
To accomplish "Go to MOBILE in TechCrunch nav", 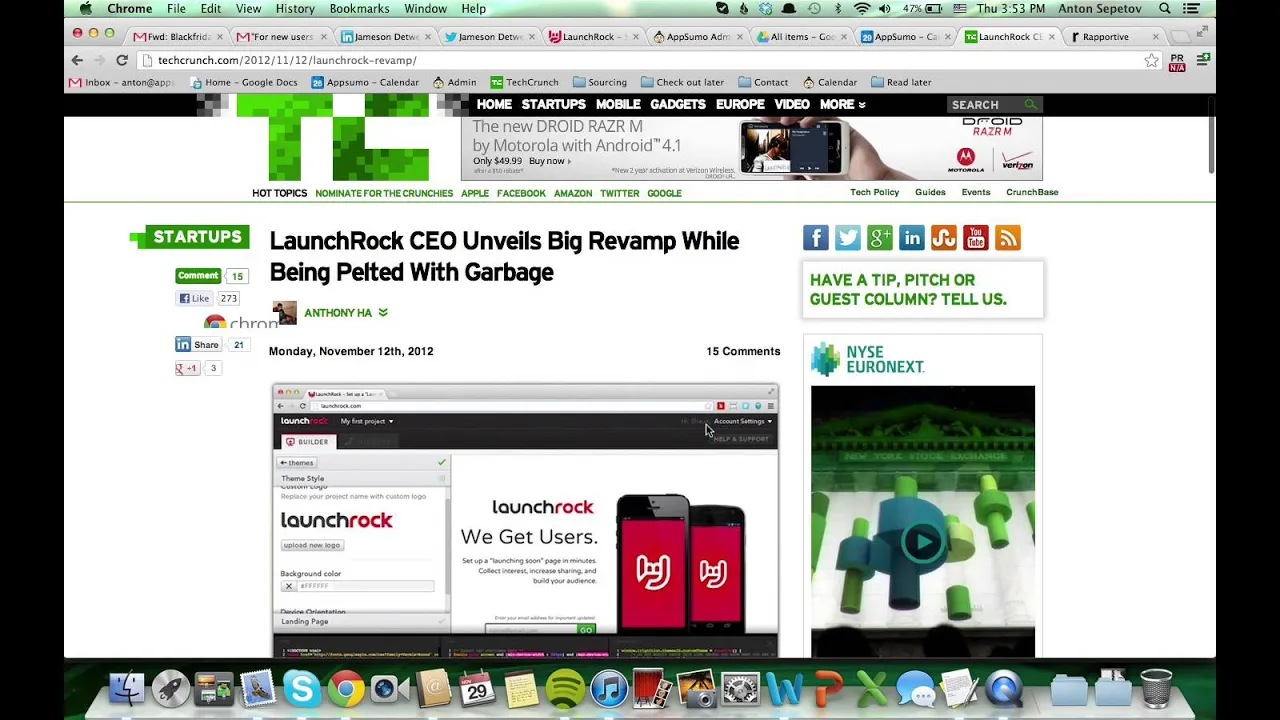I will (618, 104).
